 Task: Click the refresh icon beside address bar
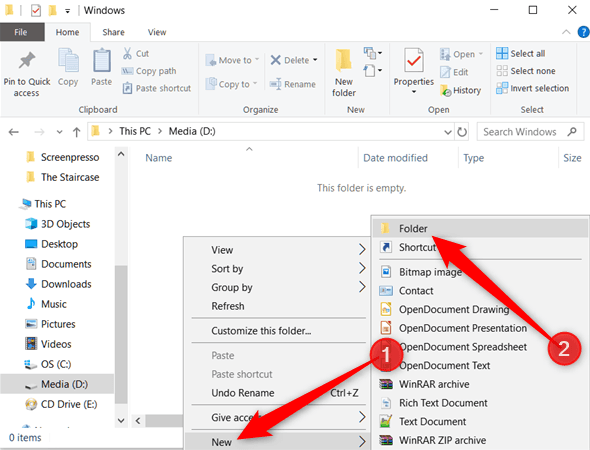pos(462,132)
